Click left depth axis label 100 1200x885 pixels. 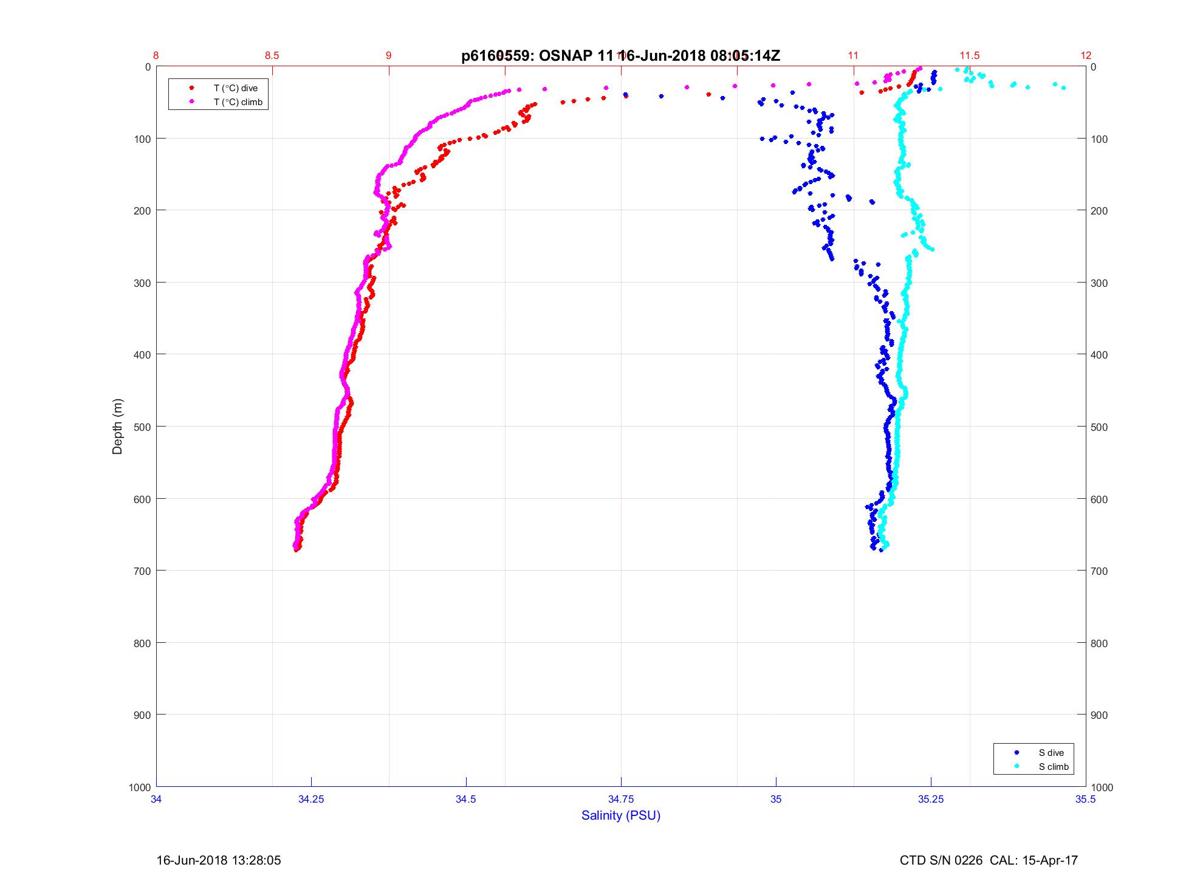142,139
